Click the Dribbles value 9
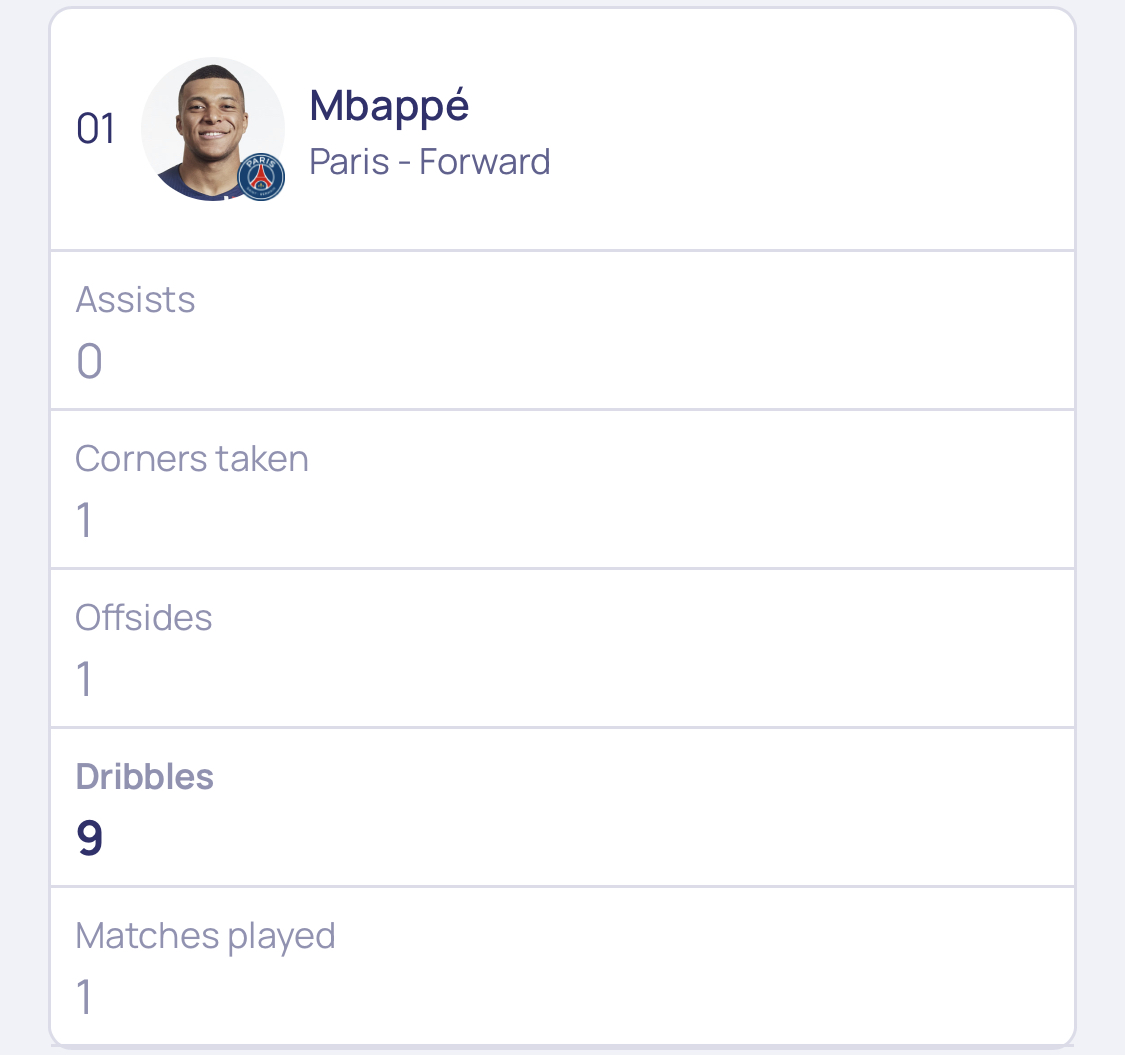The height and width of the screenshot is (1055, 1125). pos(90,838)
